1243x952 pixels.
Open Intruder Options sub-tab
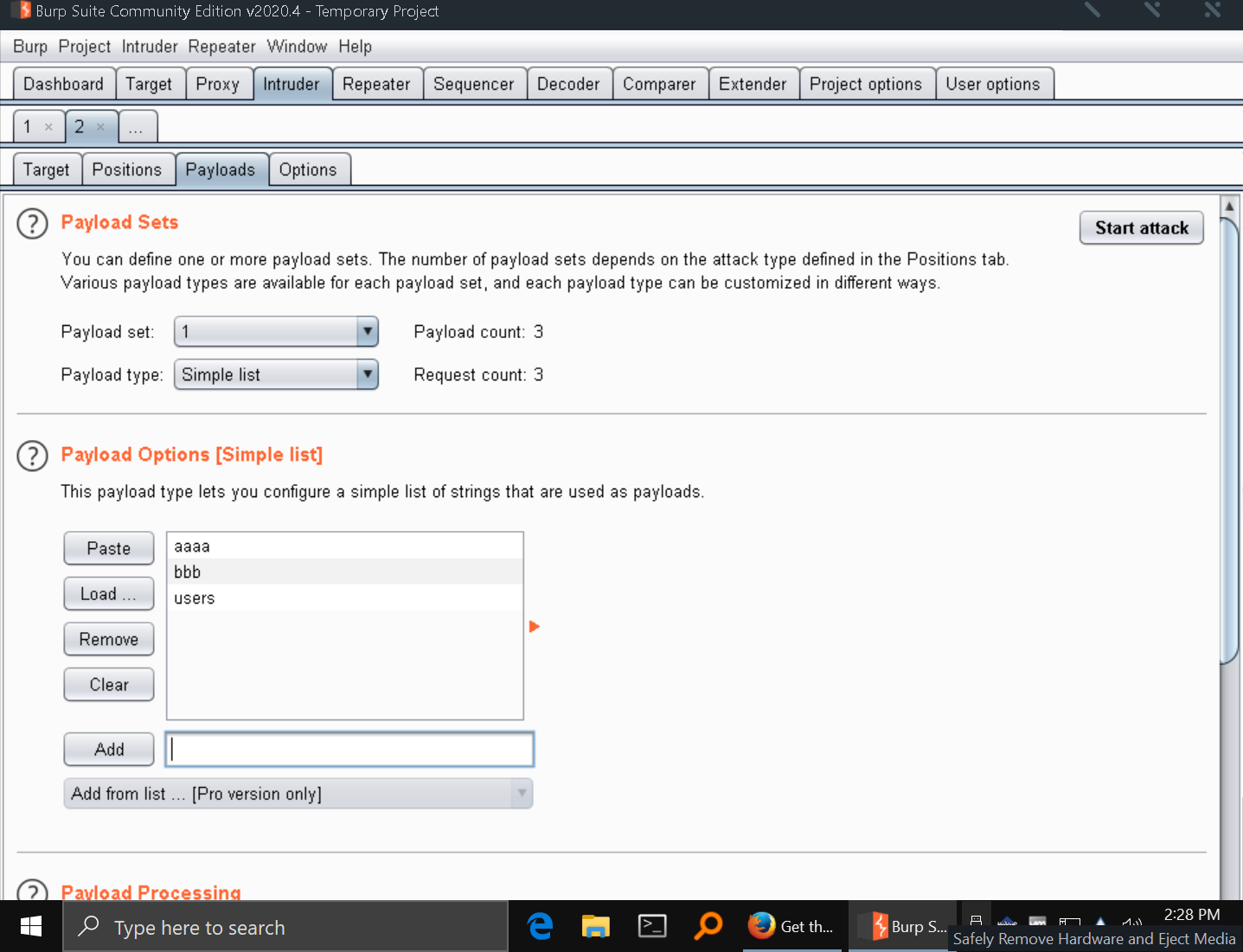pyautogui.click(x=308, y=169)
